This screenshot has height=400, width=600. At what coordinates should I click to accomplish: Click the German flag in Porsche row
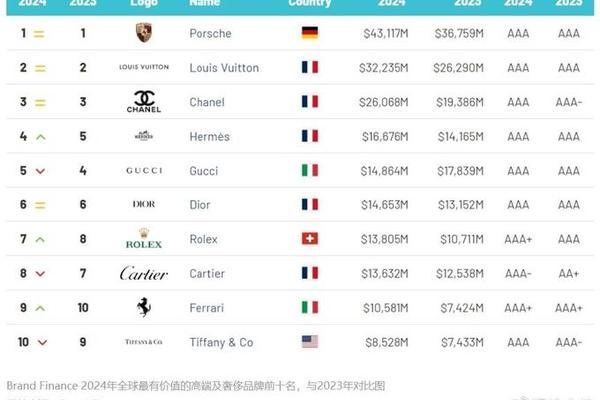coord(310,33)
